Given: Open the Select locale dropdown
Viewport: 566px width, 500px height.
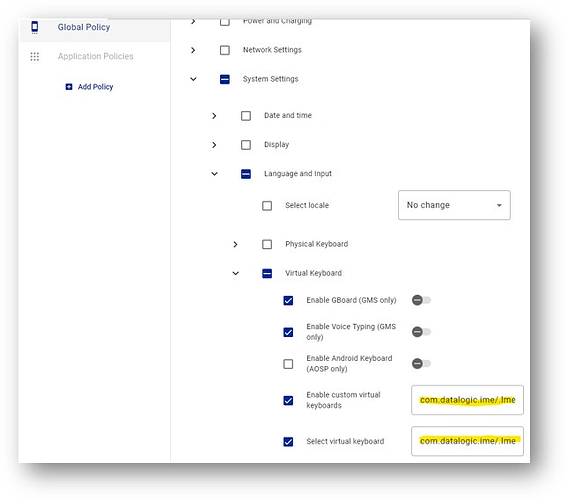Looking at the screenshot, I should tap(454, 205).
